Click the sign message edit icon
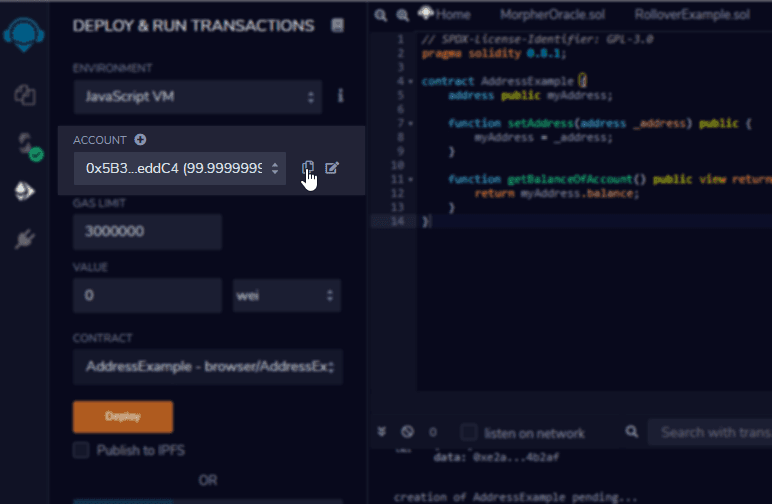The image size is (772, 504). pyautogui.click(x=332, y=168)
